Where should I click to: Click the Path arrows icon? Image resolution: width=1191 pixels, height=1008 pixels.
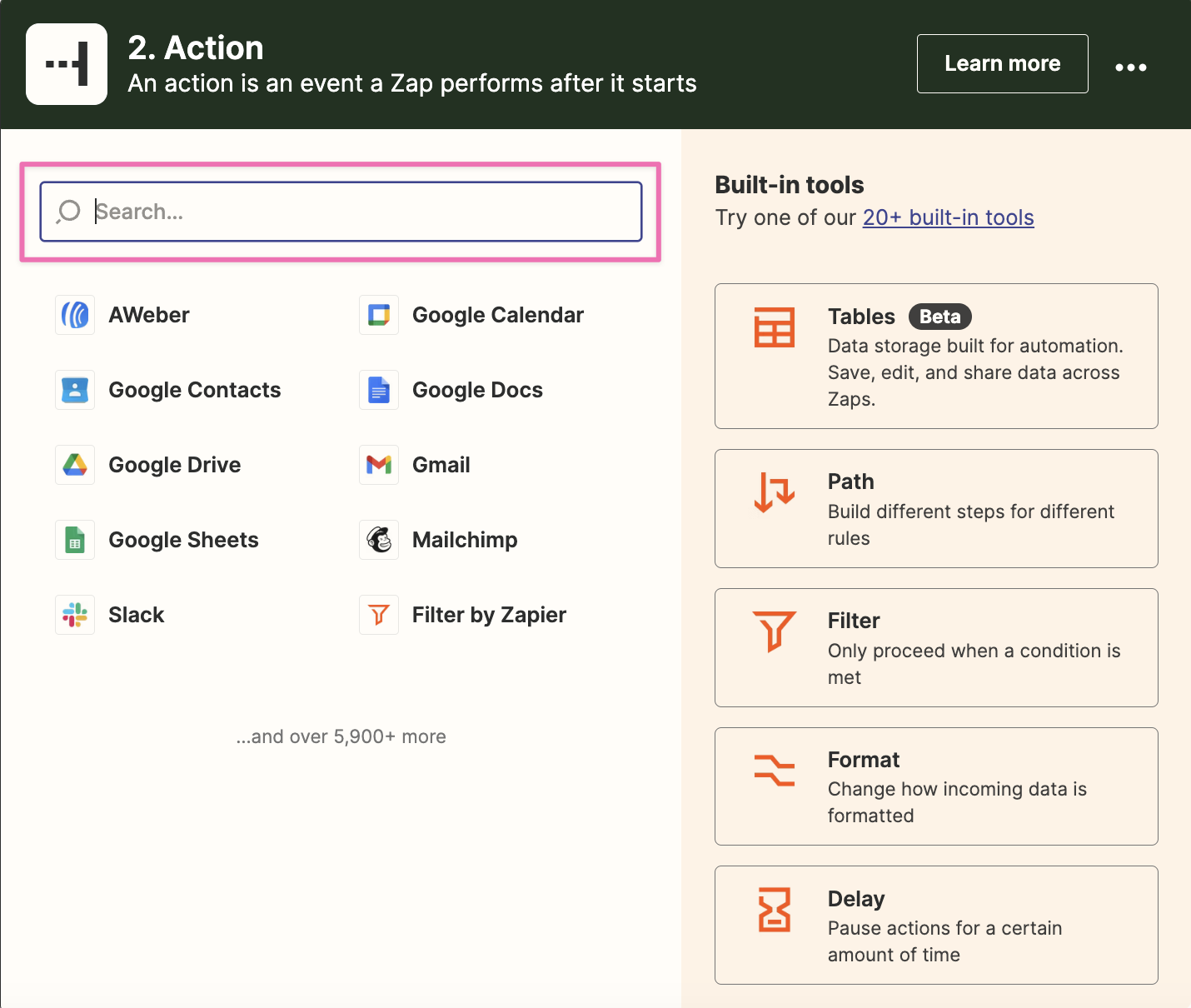pos(774,492)
